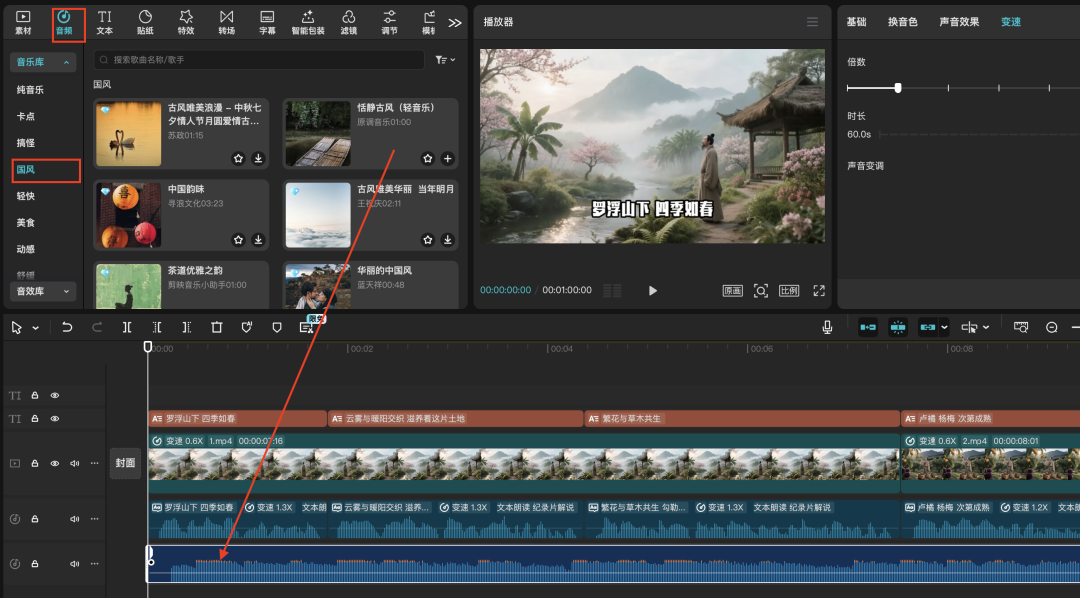Toggle the main track magnet snapping

pos(867,327)
